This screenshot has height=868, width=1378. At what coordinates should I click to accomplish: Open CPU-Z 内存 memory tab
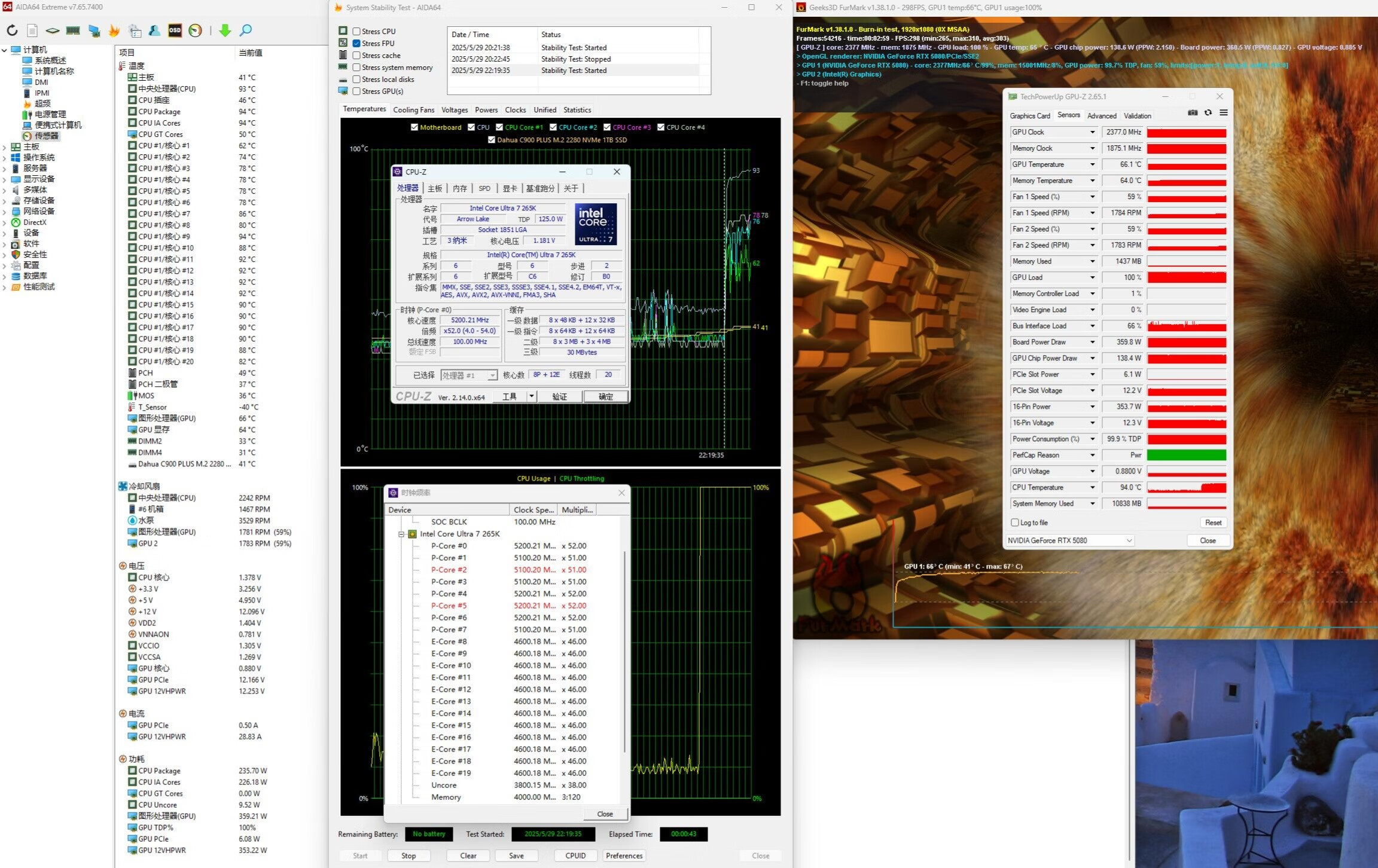coord(459,188)
